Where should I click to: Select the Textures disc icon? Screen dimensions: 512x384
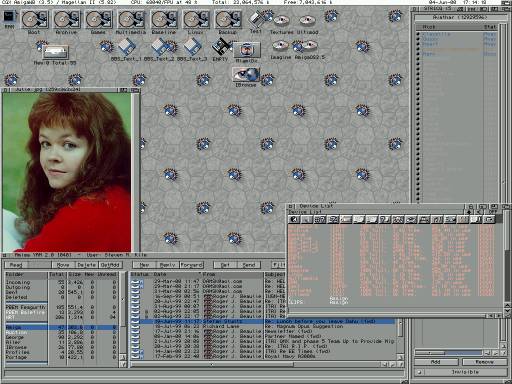282,21
